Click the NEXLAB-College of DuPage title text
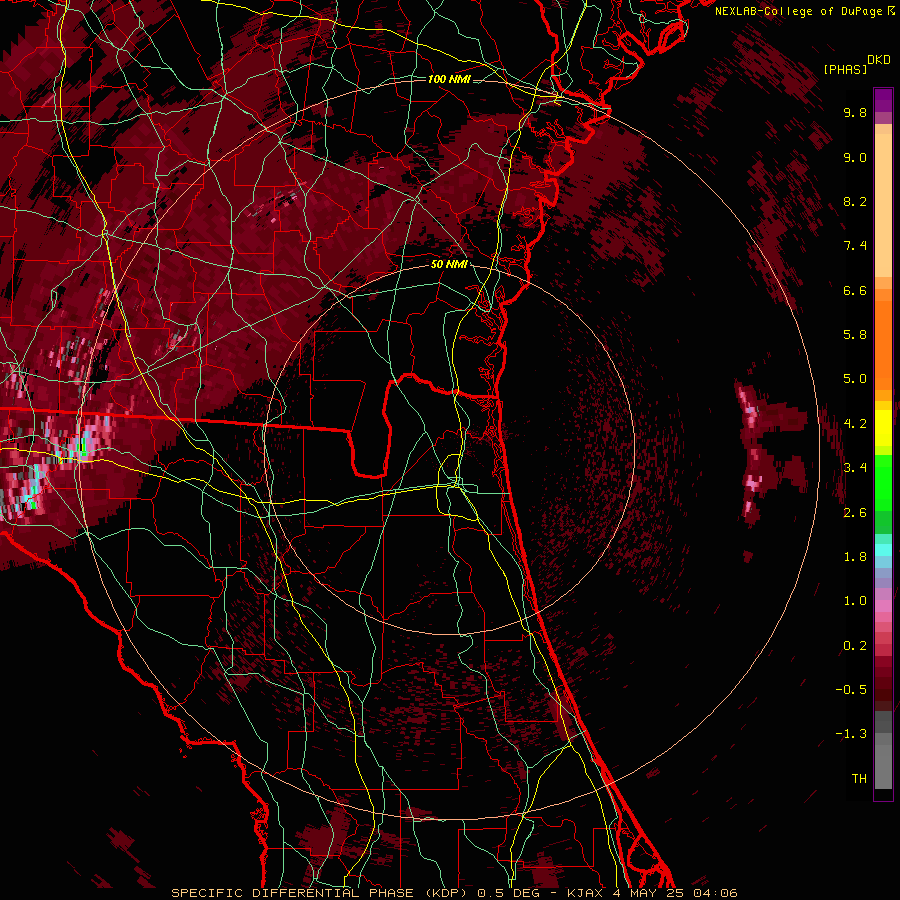This screenshot has height=900, width=900. (804, 11)
